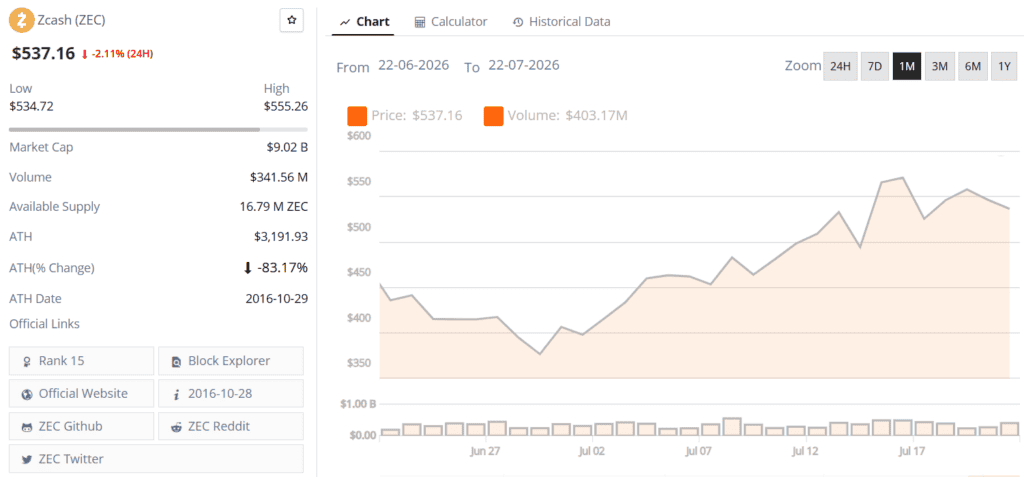1024x477 pixels.
Task: Click the $350 y-axis label
Action: tap(359, 363)
